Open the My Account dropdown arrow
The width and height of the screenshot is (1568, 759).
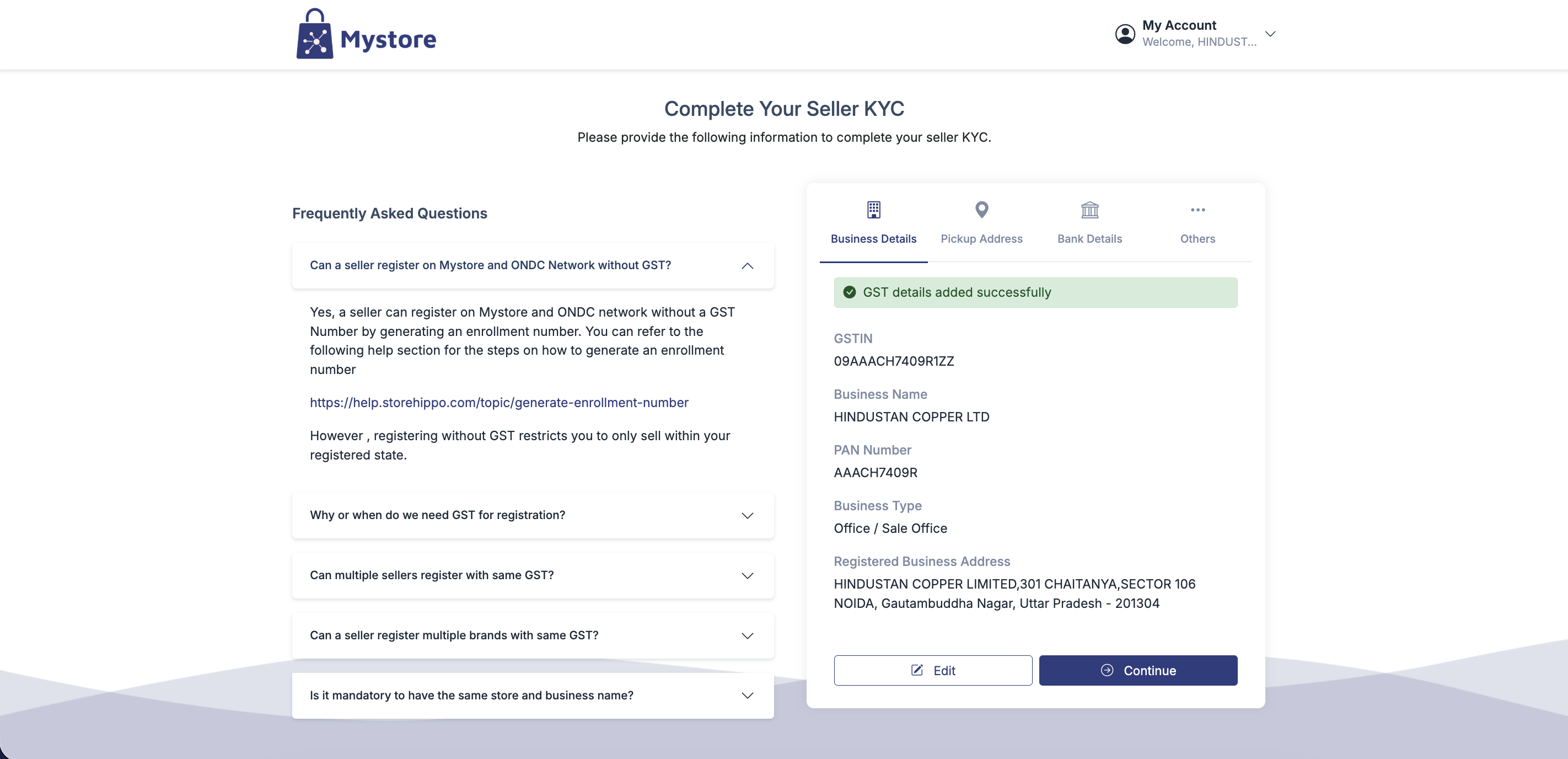(x=1270, y=34)
